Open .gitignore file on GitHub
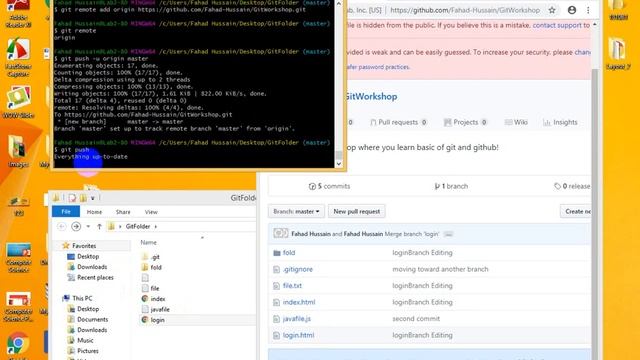 coord(298,269)
